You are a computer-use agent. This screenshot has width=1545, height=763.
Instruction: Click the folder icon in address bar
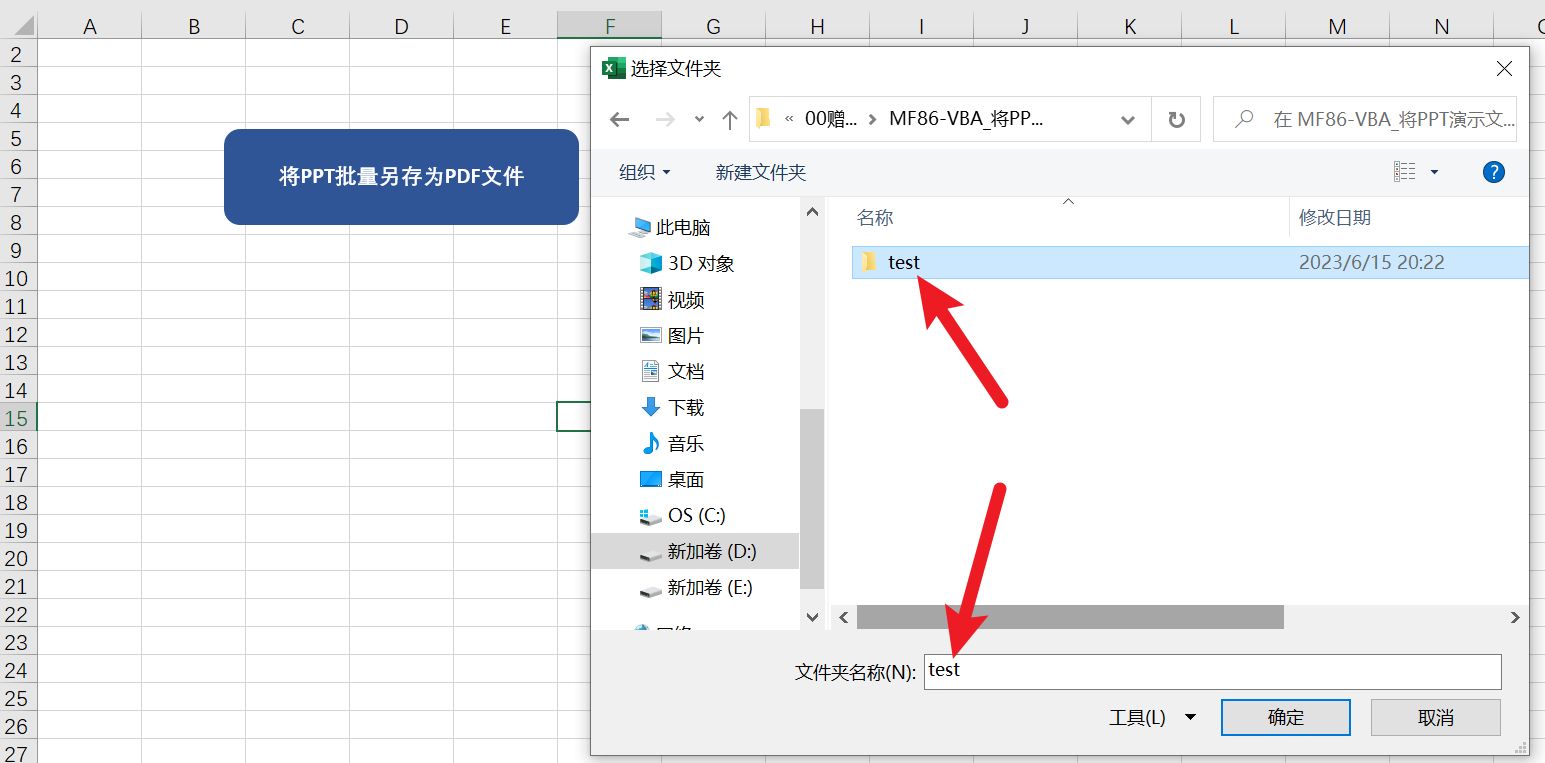coord(764,119)
